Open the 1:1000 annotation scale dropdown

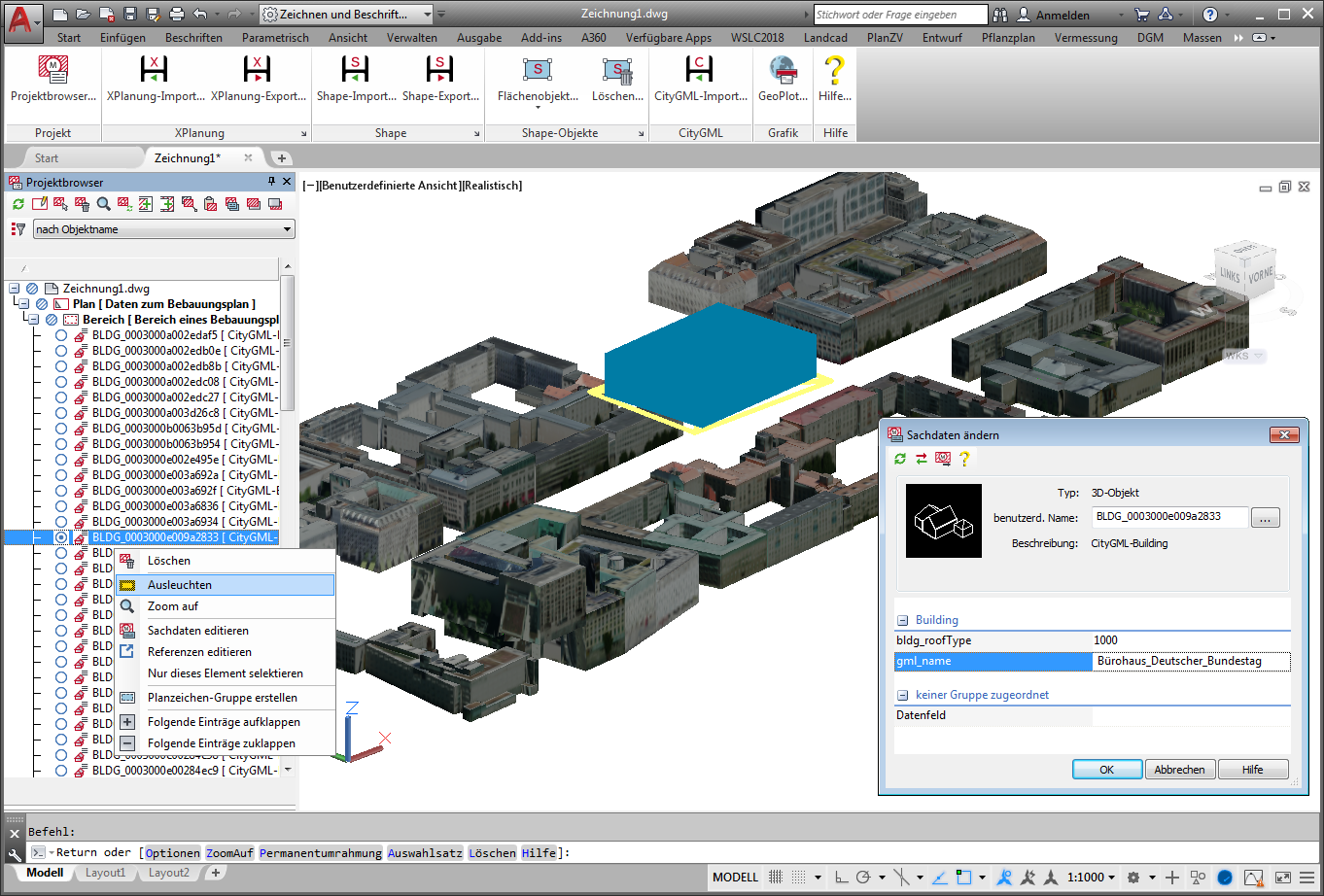tap(1091, 878)
